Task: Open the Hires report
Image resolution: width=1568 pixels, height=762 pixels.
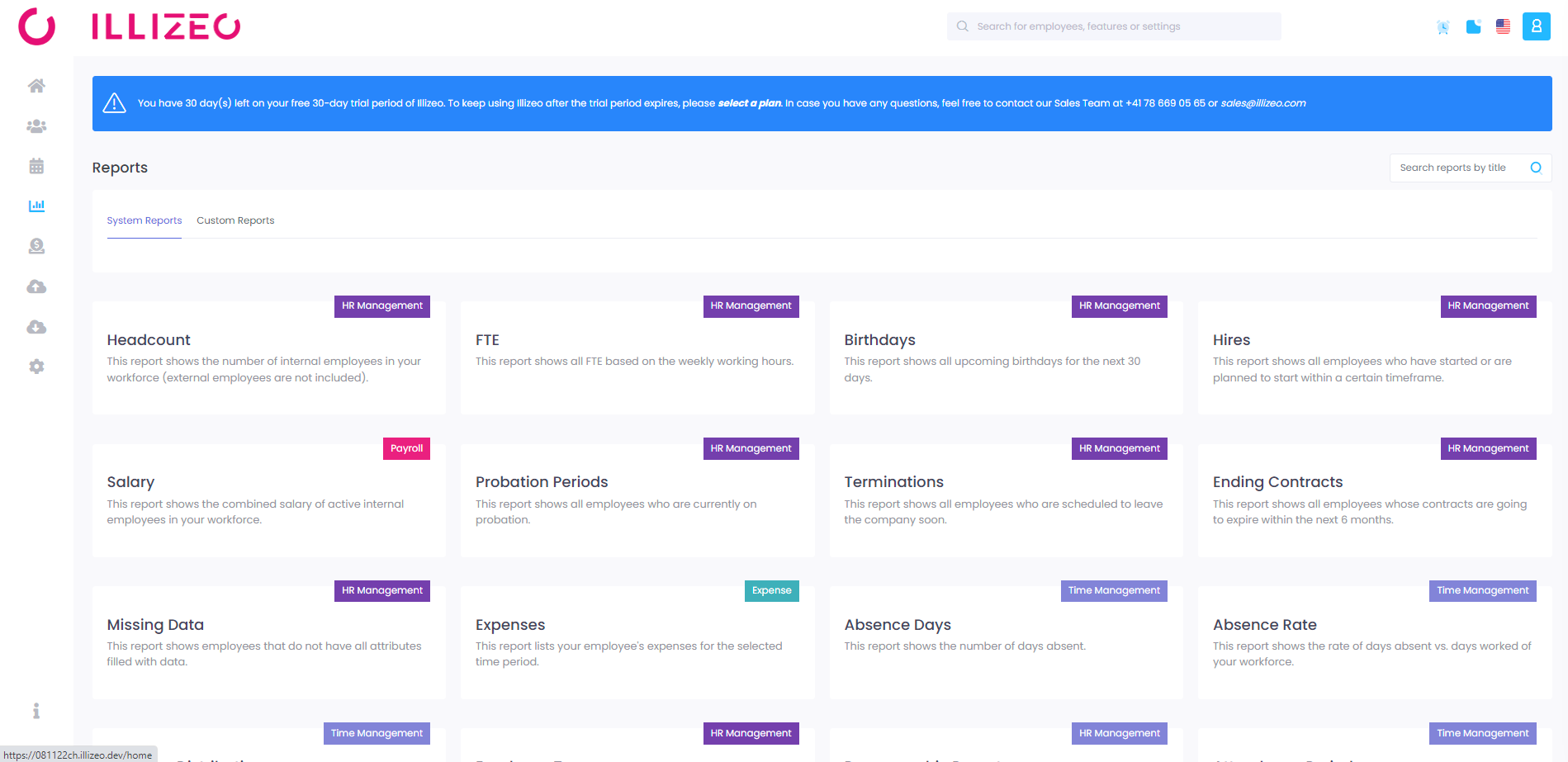Action: [1375, 357]
